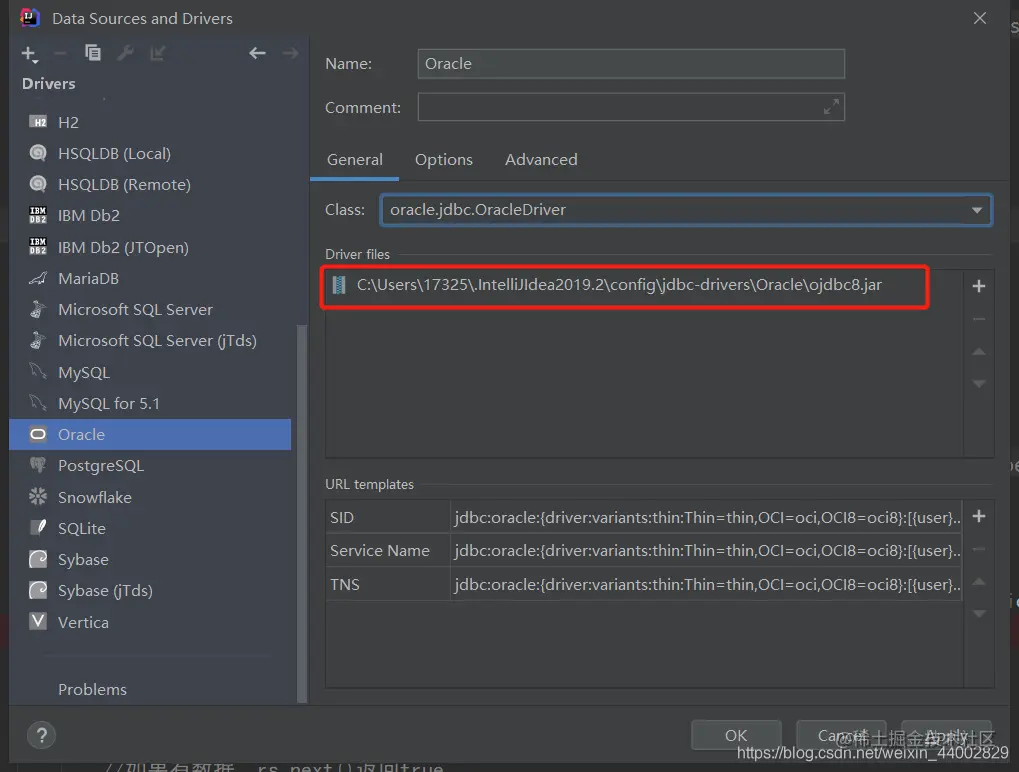This screenshot has width=1019, height=772.
Task: Click the H2 database icon
Action: (38, 122)
